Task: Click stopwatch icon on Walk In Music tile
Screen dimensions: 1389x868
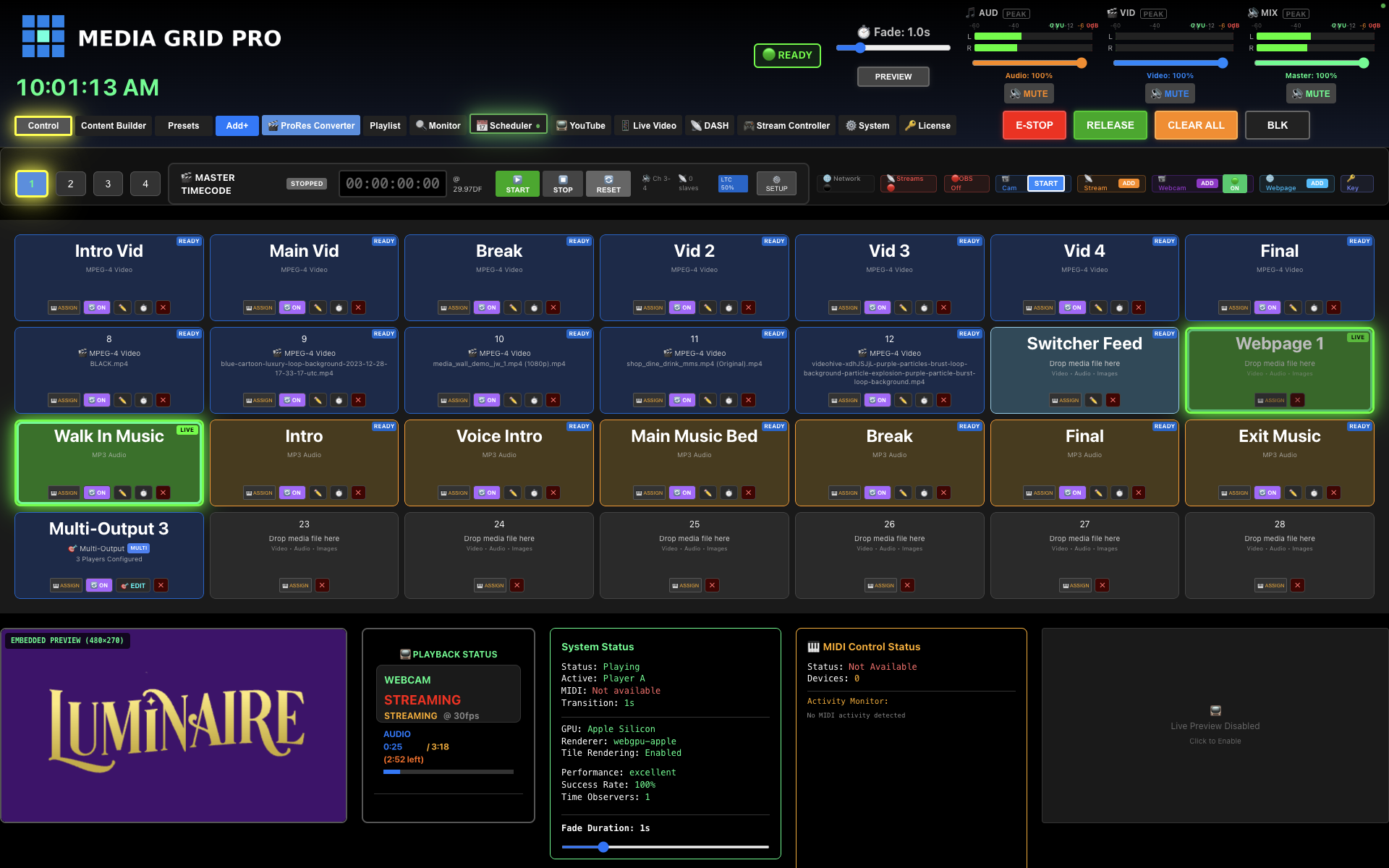Action: [x=143, y=493]
